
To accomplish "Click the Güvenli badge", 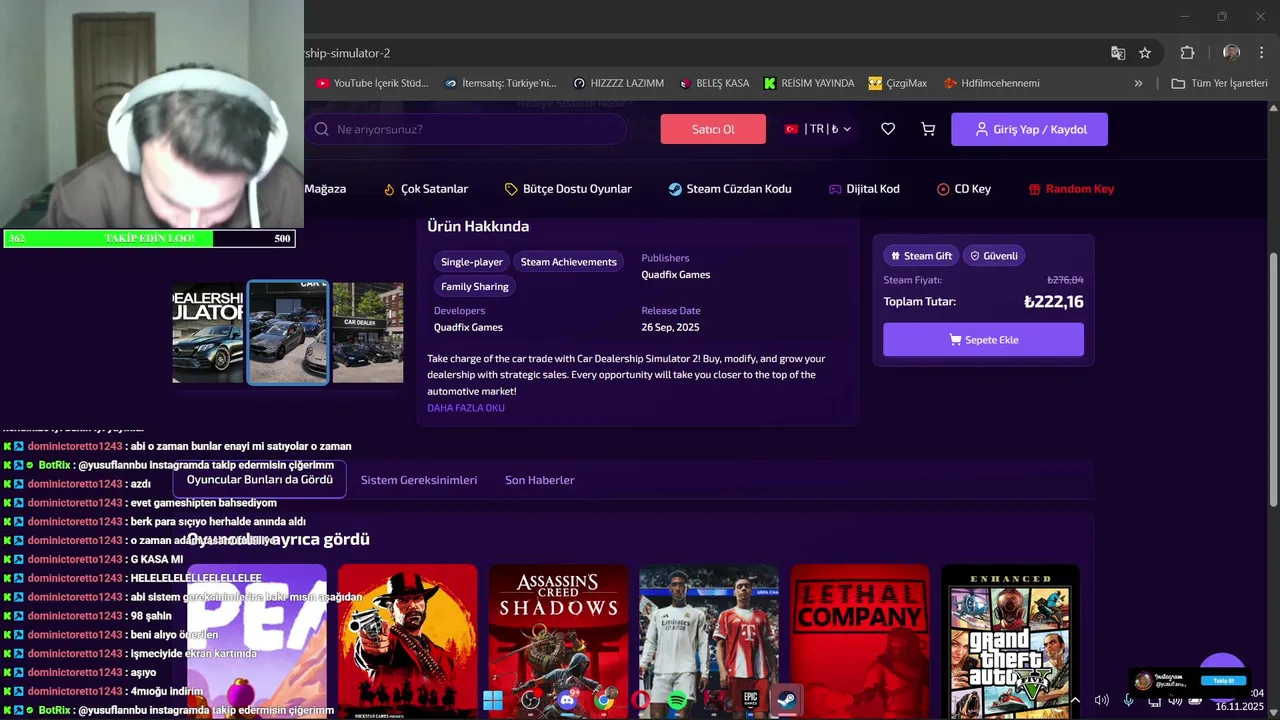I will pyautogui.click(x=993, y=256).
